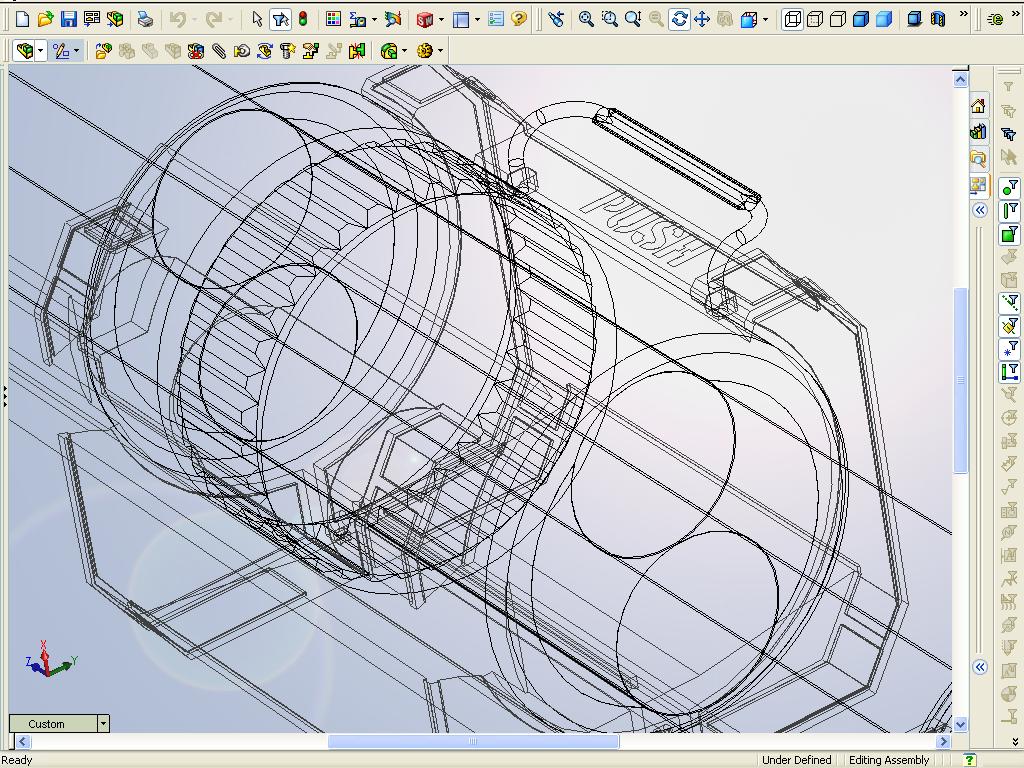Expand the View Orientation dropdown arrow
The image size is (1024, 768).
click(x=766, y=19)
